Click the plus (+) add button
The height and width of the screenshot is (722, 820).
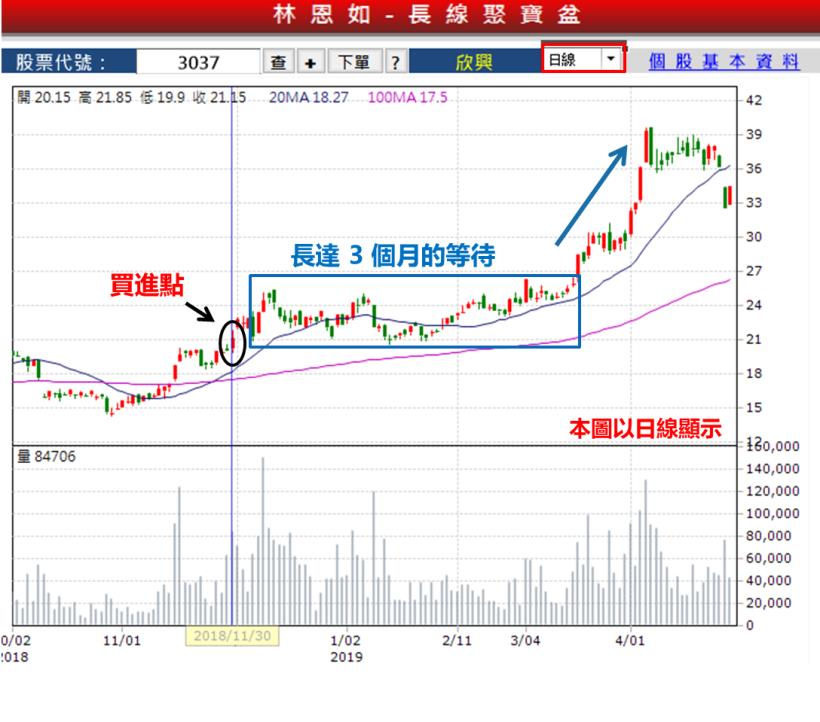coord(311,62)
